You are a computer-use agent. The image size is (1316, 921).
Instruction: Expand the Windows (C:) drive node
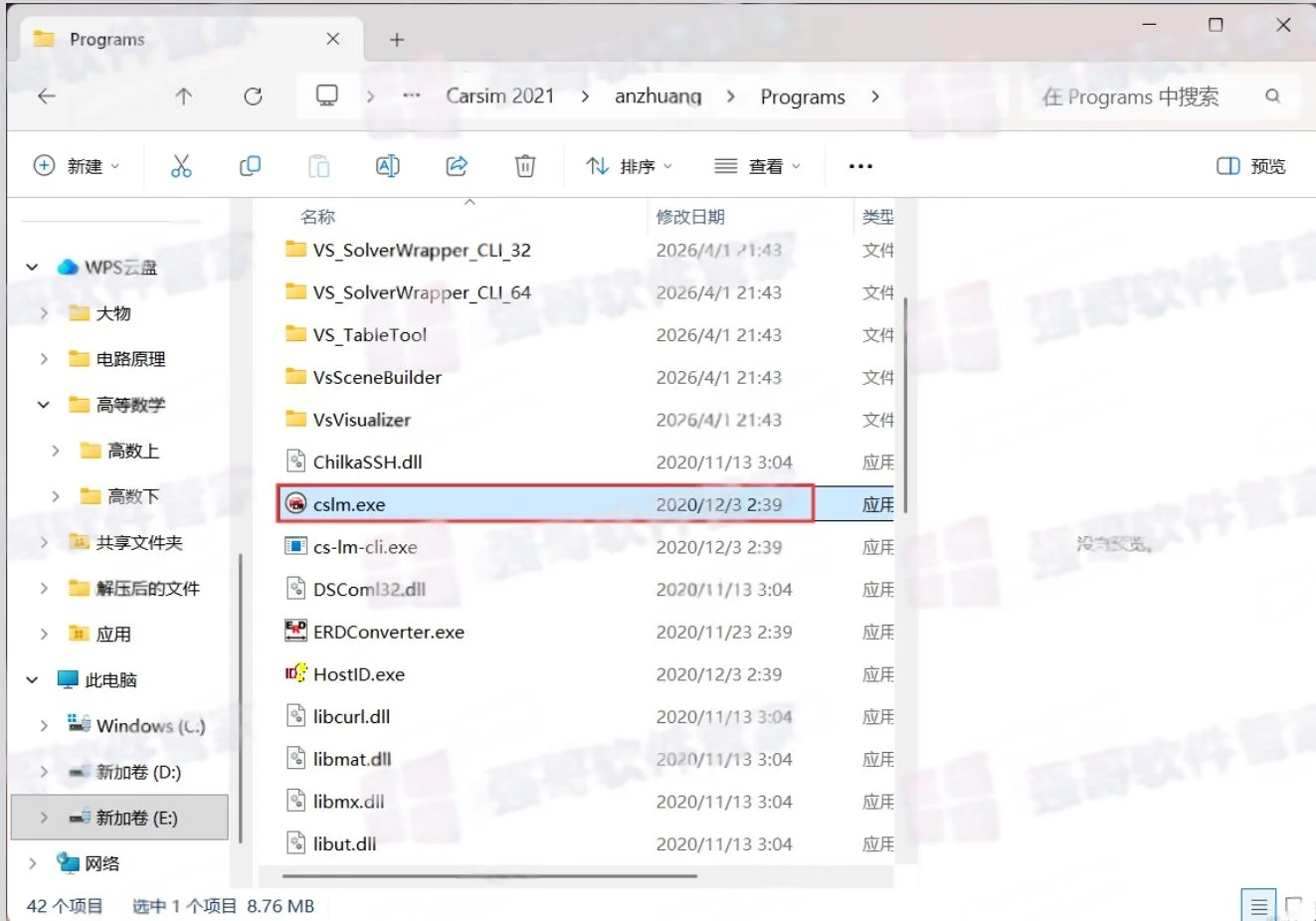coord(43,726)
